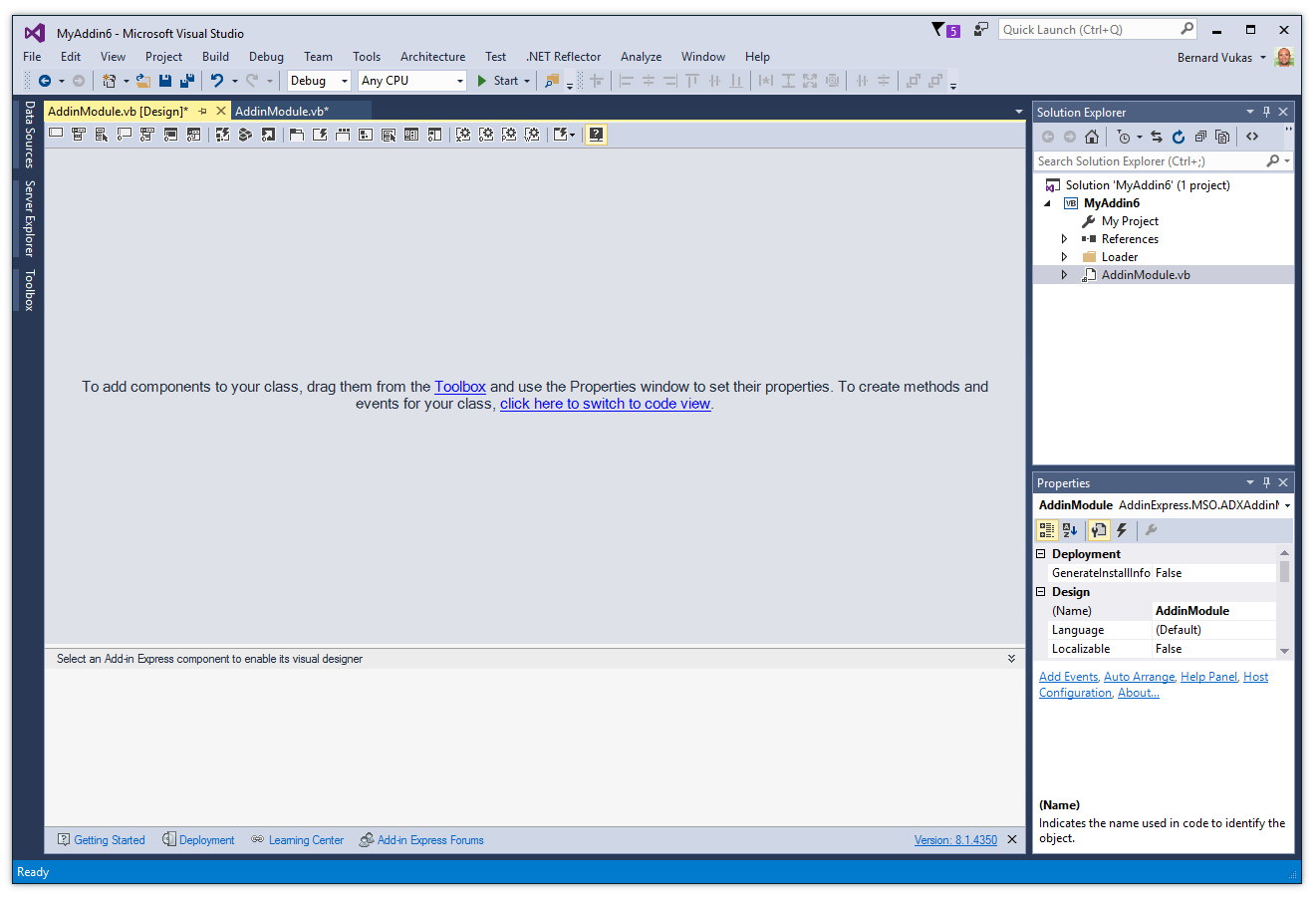Click the Auto Arrange link
1316x902 pixels.
tap(1139, 677)
